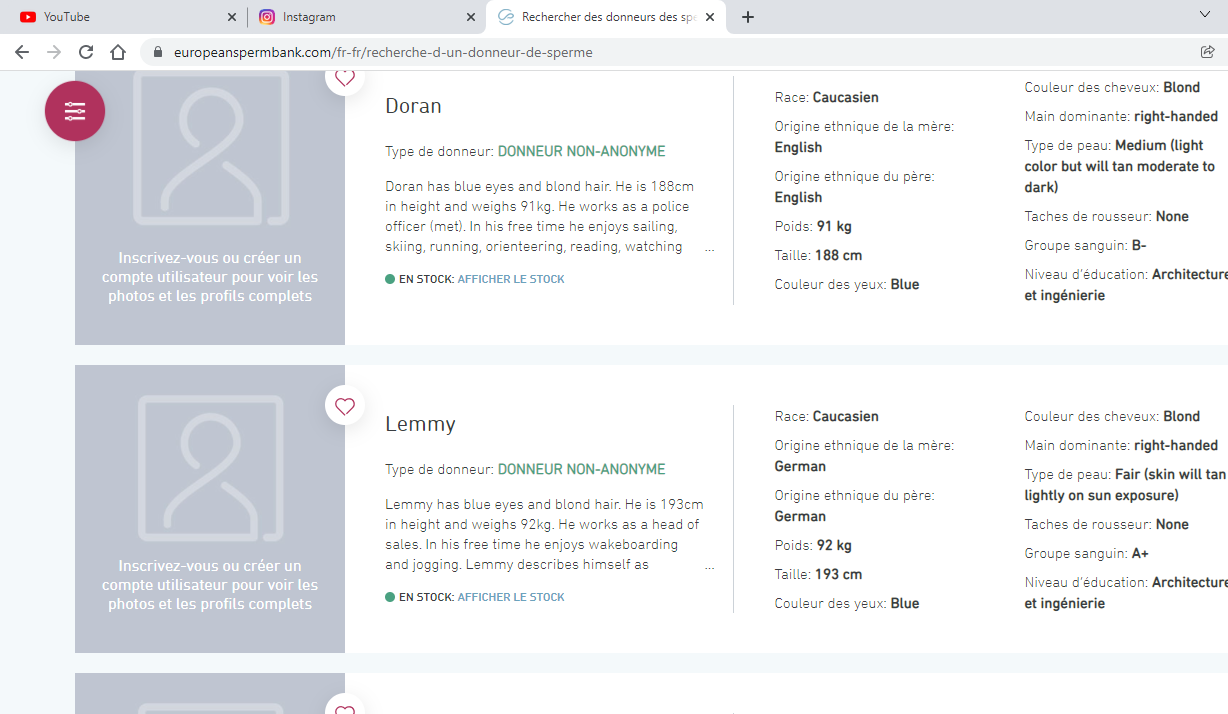
Task: Click Lemmy's description paragraph
Action: 544,534
